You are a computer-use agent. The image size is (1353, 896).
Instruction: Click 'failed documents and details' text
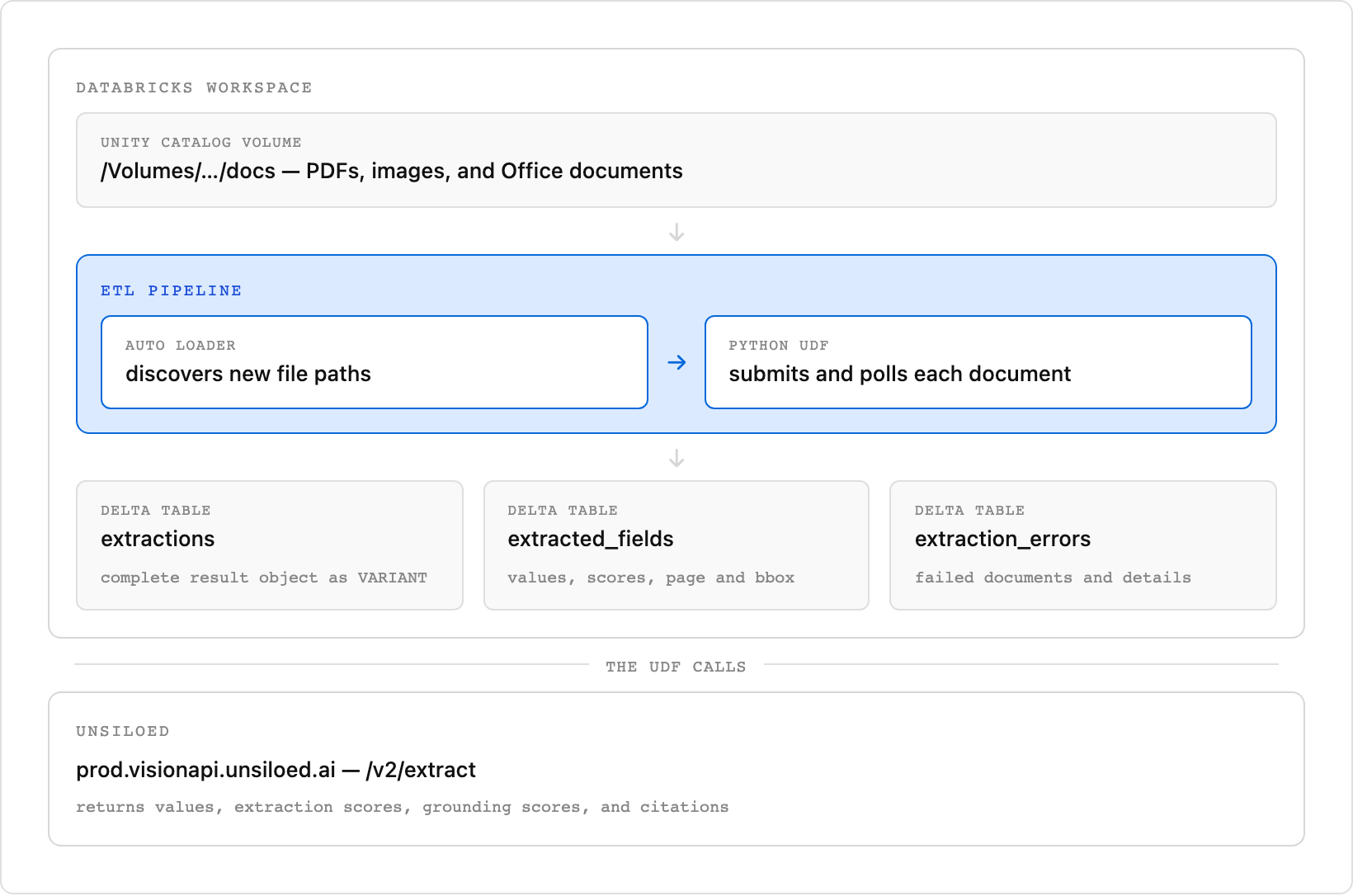(1053, 578)
